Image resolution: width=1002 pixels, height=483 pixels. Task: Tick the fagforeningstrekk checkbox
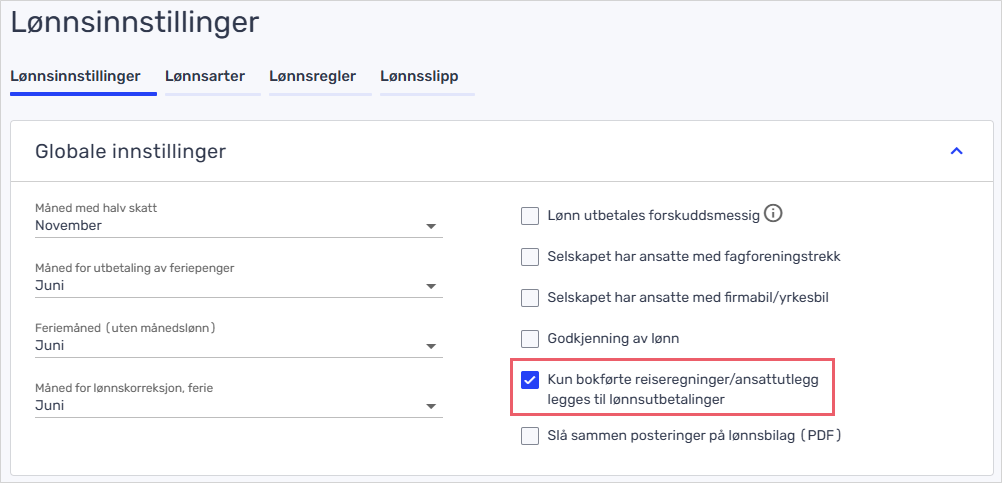[530, 257]
